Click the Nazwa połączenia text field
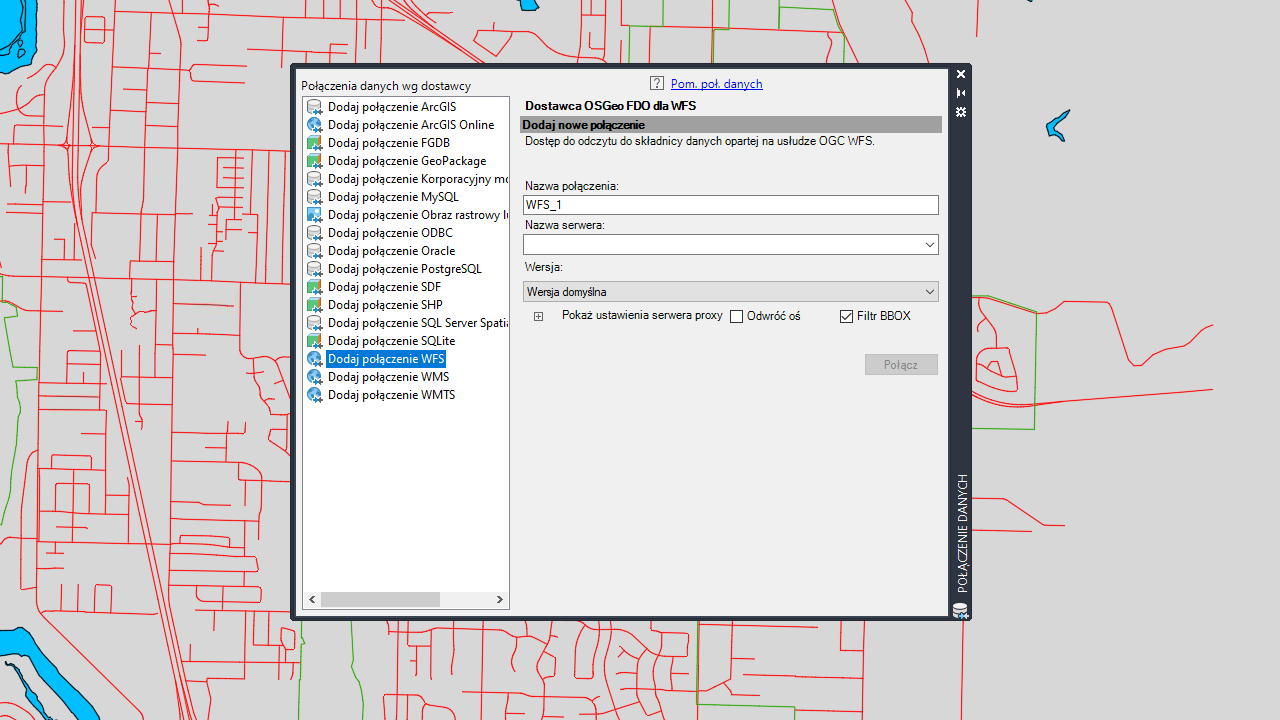Viewport: 1280px width, 720px height. pyautogui.click(x=731, y=205)
